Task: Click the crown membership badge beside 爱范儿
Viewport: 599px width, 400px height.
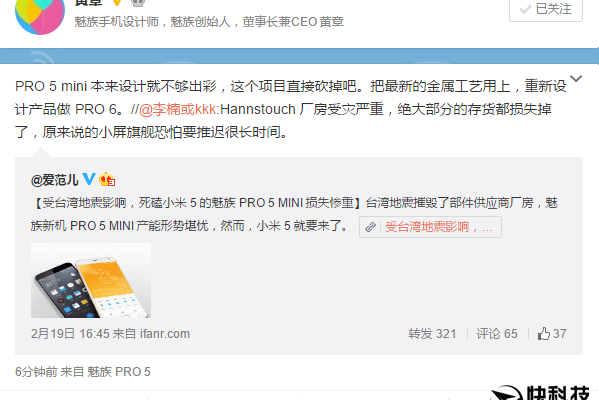Action: pyautogui.click(x=107, y=179)
